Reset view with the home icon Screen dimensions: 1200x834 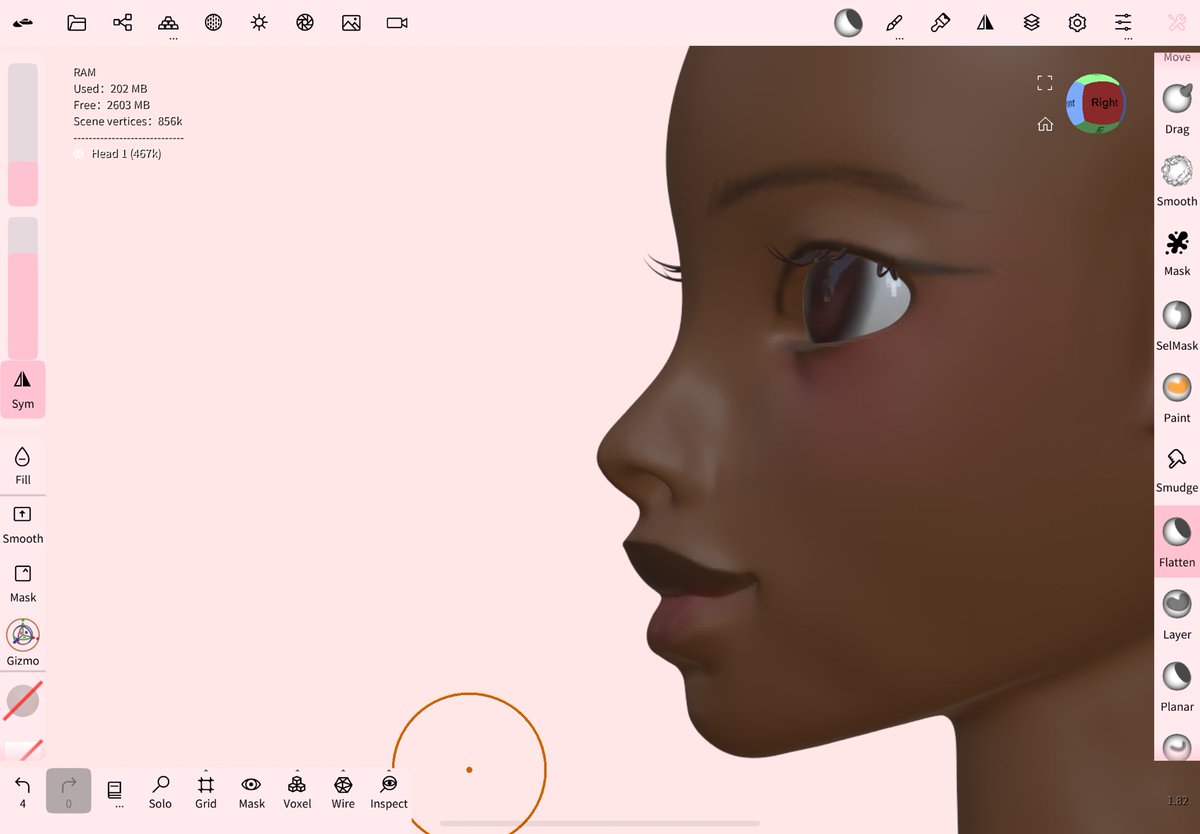[x=1045, y=124]
